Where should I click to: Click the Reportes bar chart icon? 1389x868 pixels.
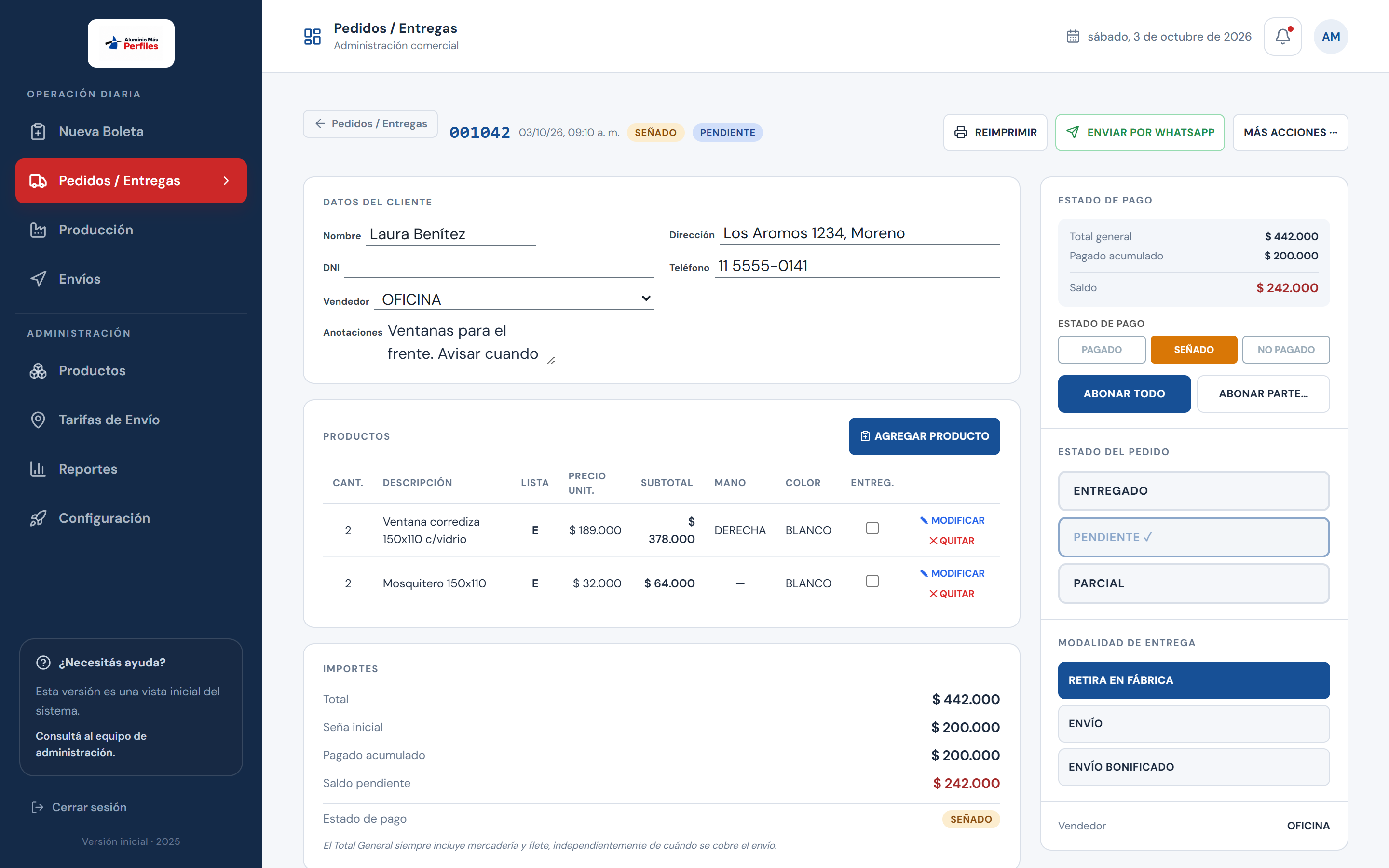click(38, 469)
